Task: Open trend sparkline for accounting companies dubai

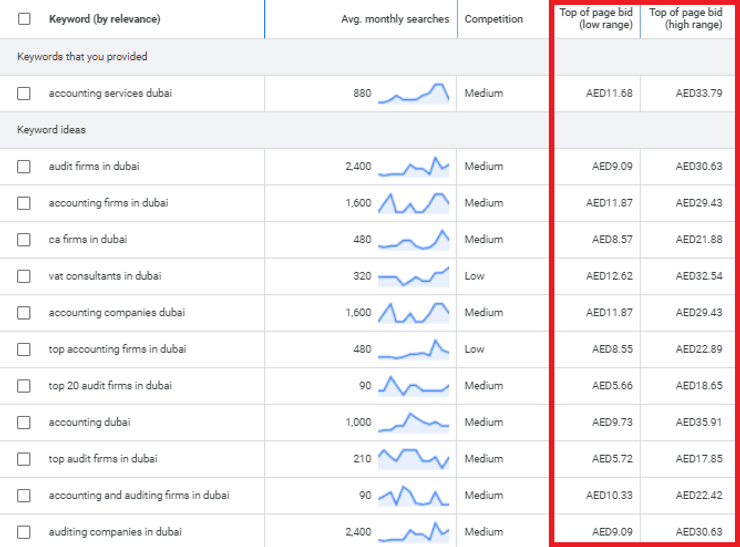Action: click(x=413, y=312)
